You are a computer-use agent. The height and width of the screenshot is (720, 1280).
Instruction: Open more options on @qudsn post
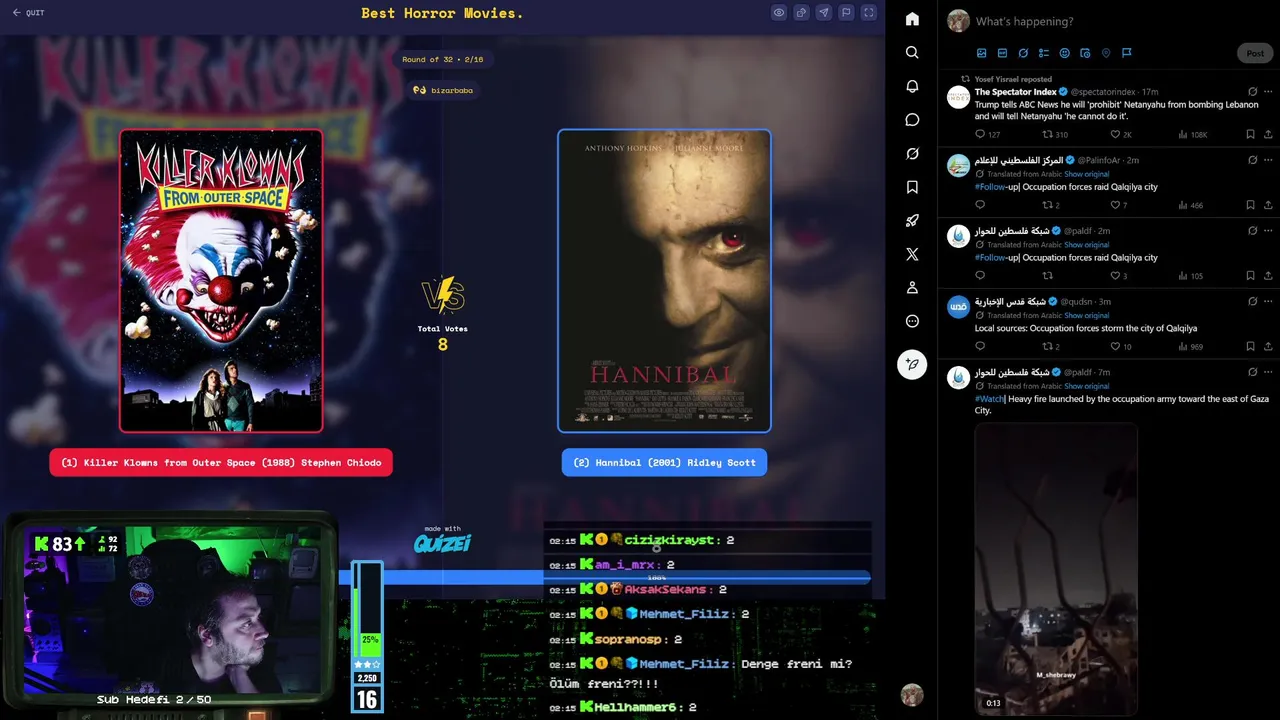(1268, 301)
